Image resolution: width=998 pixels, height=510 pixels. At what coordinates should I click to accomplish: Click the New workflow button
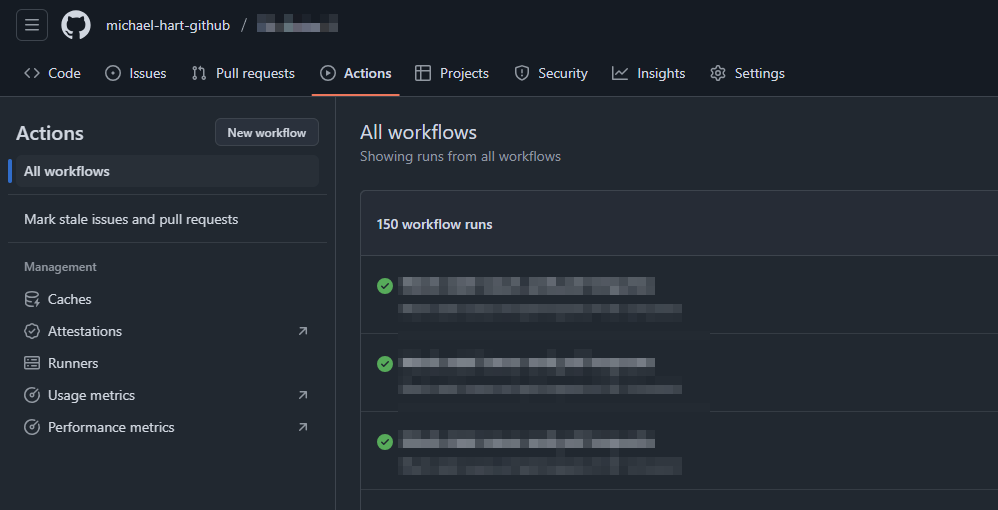coord(267,132)
